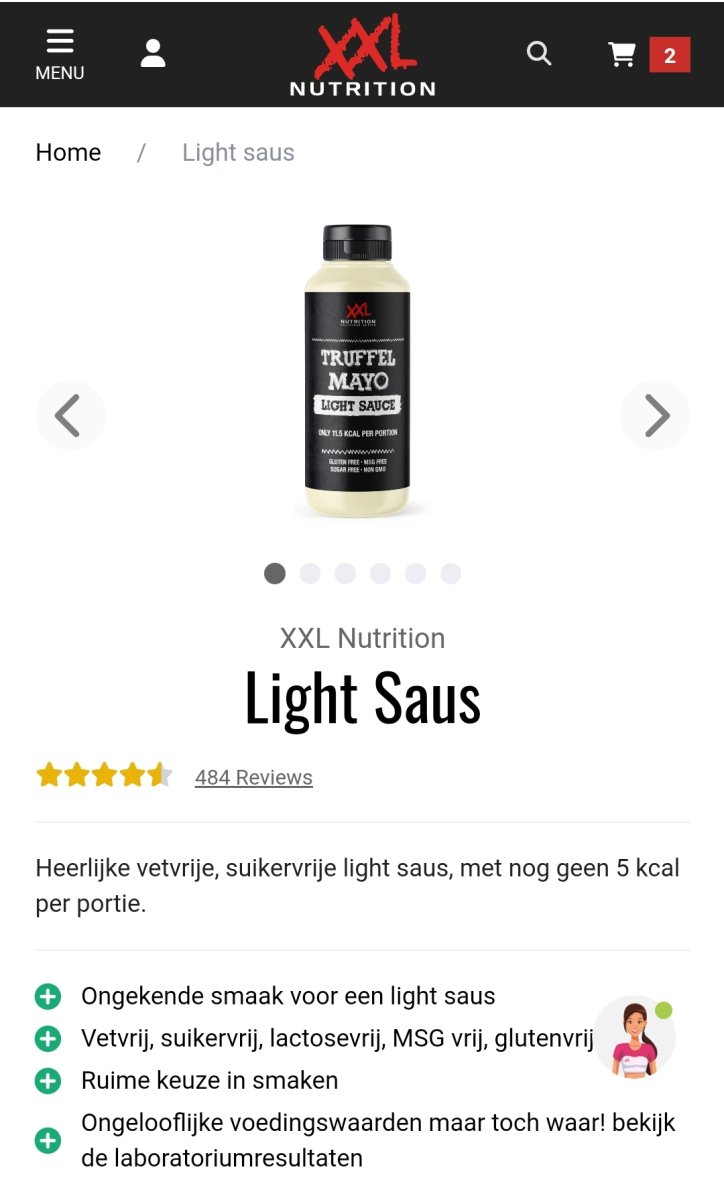Image resolution: width=724 pixels, height=1200 pixels.
Task: Select the second carousel dot
Action: 310,573
